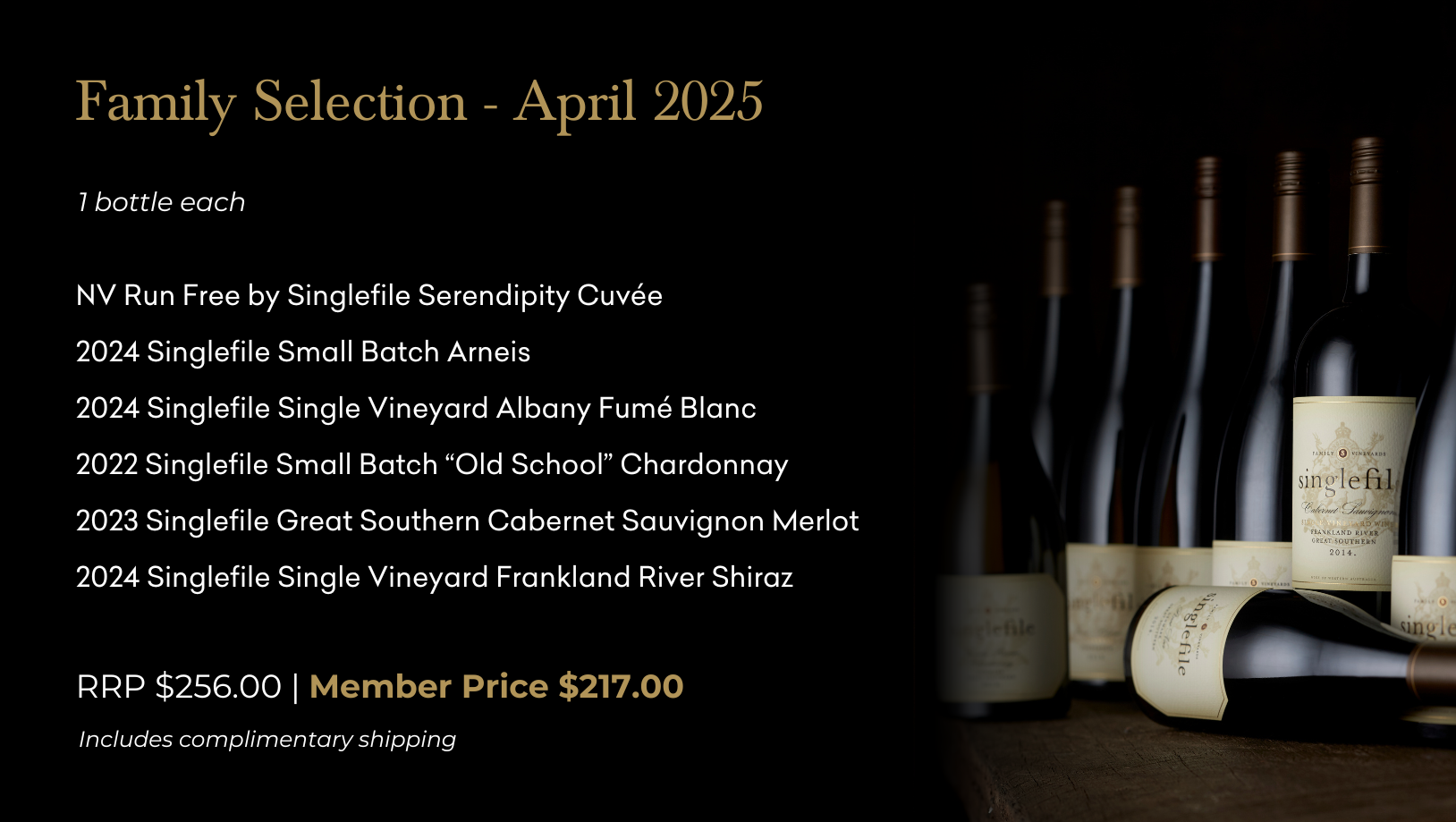Select the '1 bottle each' text
1456x822 pixels.
[161, 202]
